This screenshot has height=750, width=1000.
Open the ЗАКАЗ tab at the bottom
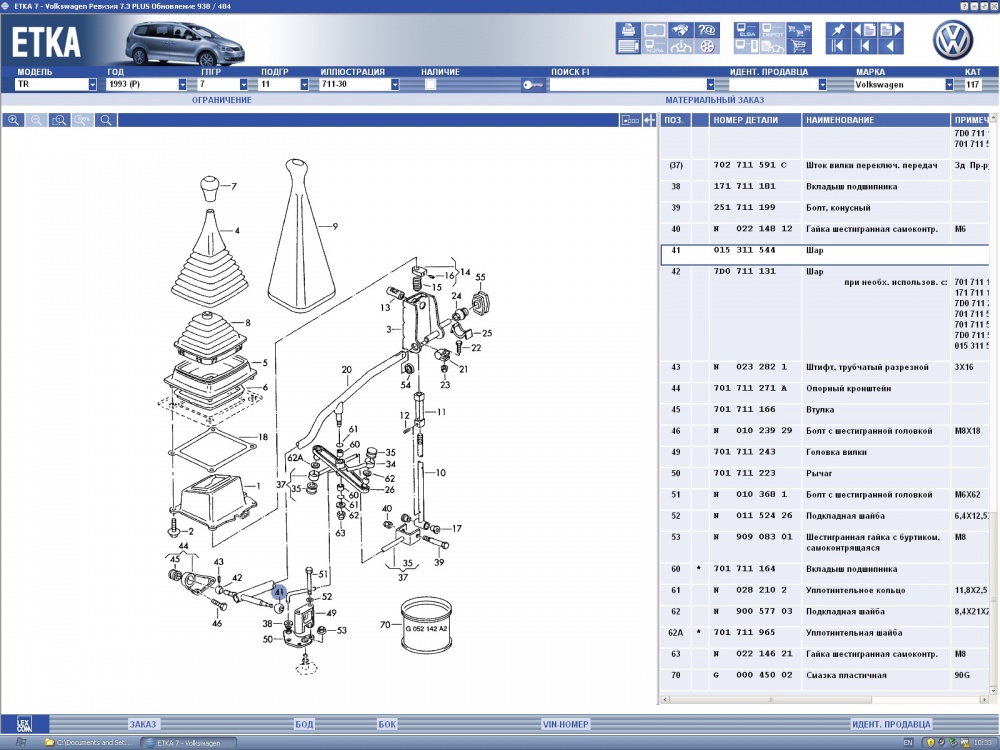coord(143,724)
